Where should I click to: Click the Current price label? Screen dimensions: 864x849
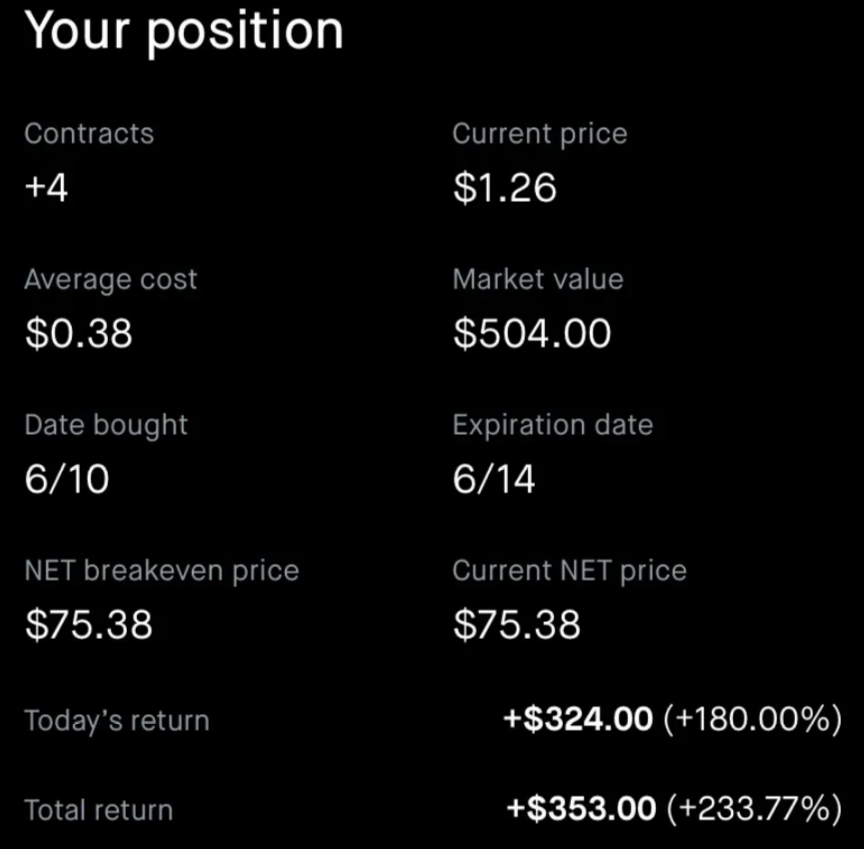pyautogui.click(x=539, y=134)
